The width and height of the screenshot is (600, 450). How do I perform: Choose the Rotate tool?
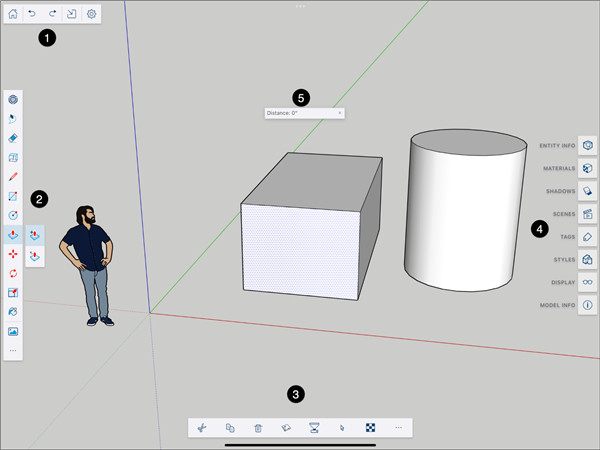coord(13,273)
